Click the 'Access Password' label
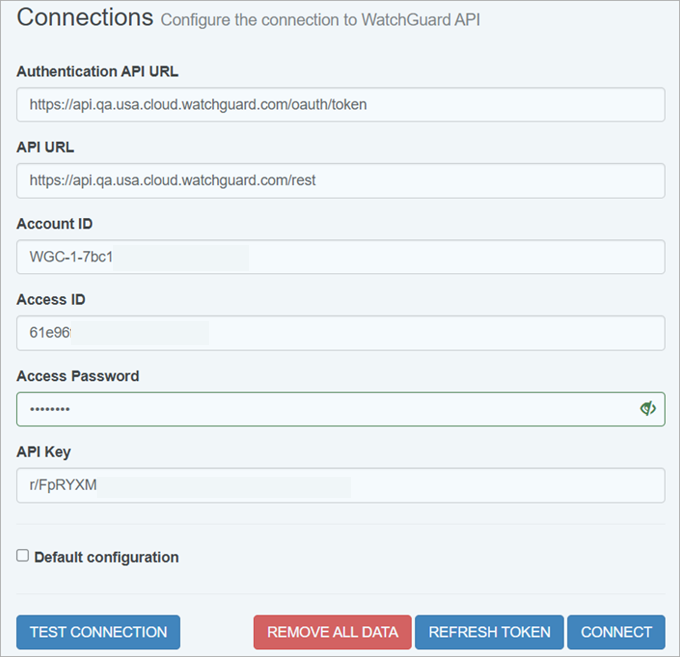The image size is (680, 657). tap(78, 376)
